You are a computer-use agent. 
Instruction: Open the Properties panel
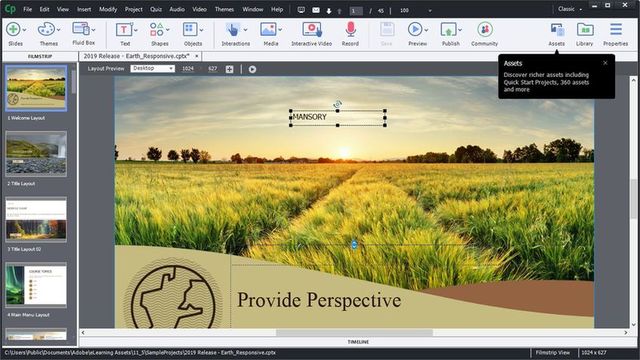point(616,29)
